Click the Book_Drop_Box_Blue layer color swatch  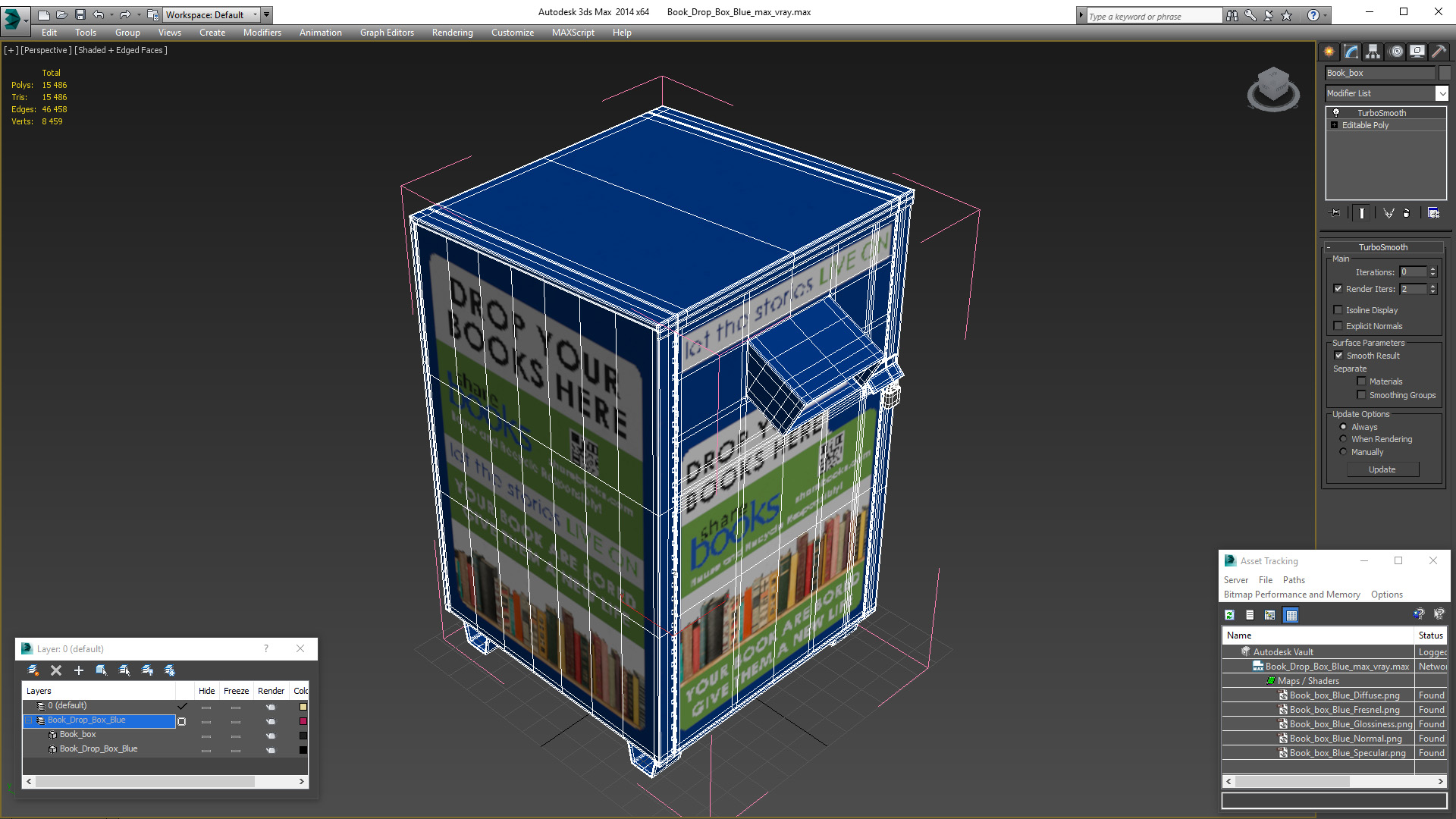click(x=303, y=721)
